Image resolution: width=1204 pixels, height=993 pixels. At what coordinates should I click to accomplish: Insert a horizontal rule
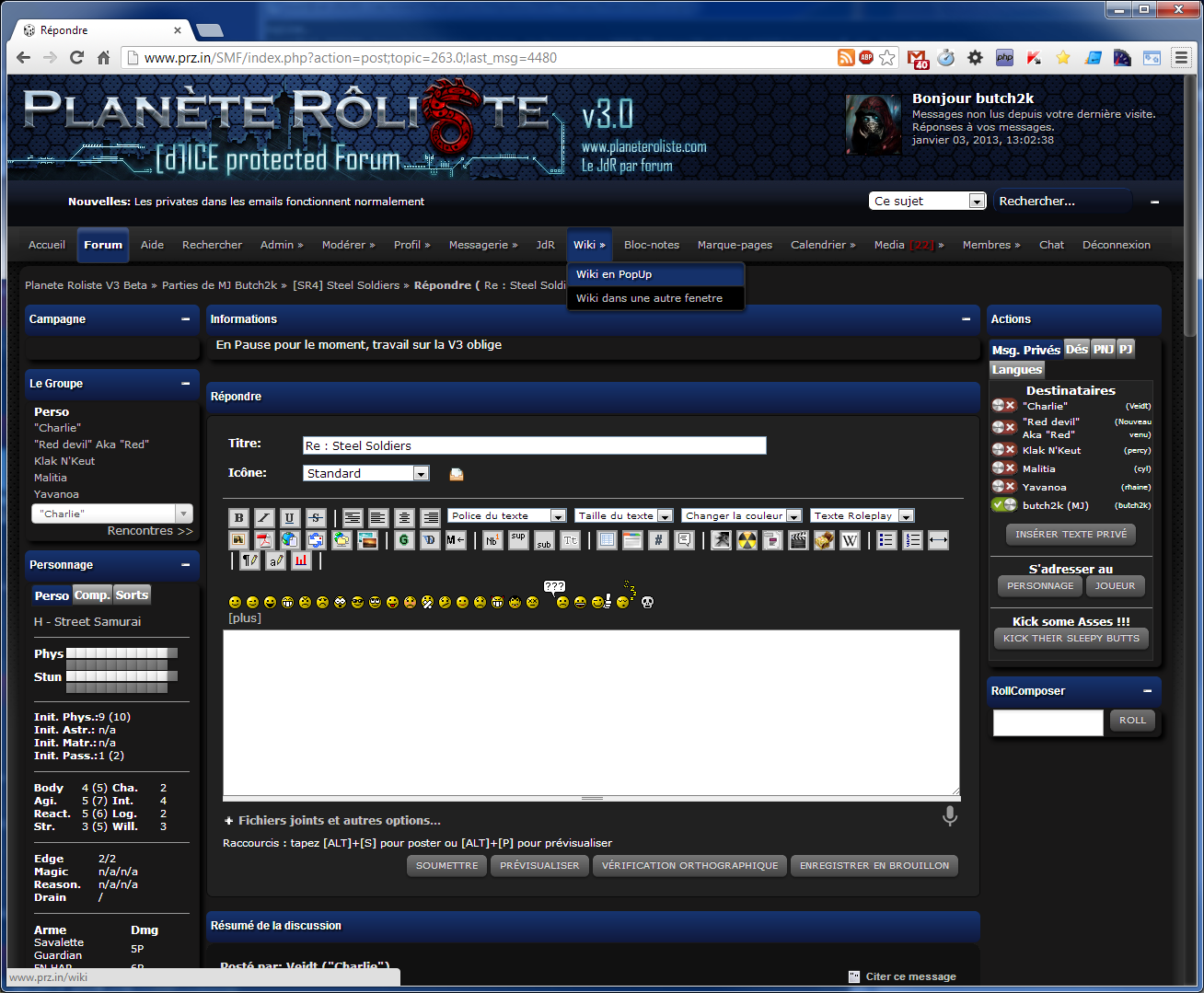[938, 540]
